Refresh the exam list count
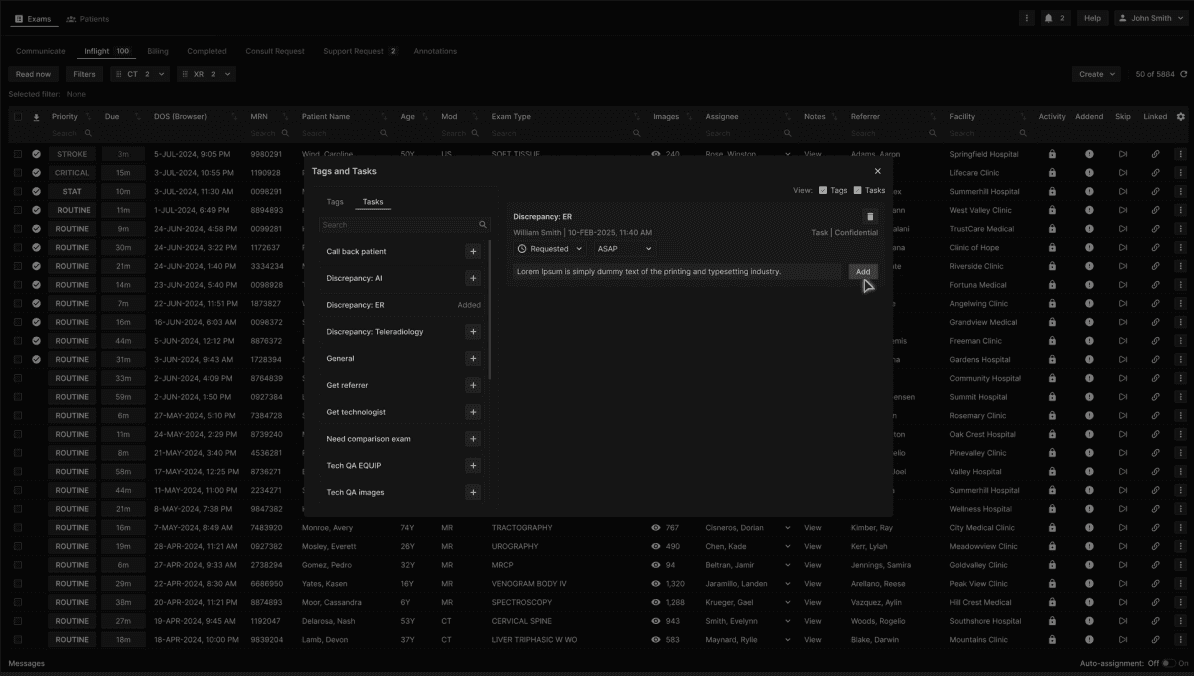Screen dimensions: 1194x676 (x=1183, y=74)
